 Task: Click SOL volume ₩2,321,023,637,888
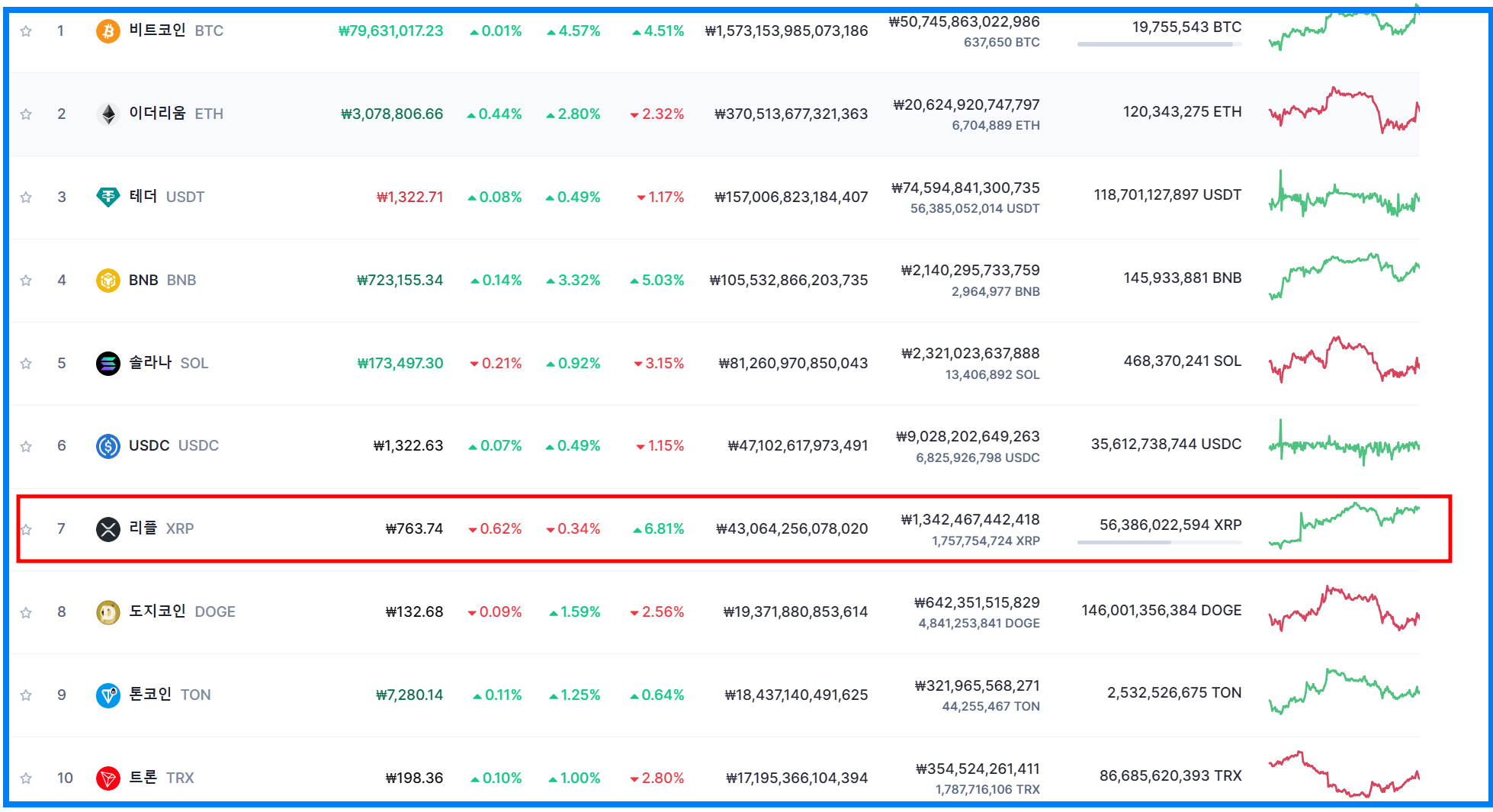coord(971,353)
